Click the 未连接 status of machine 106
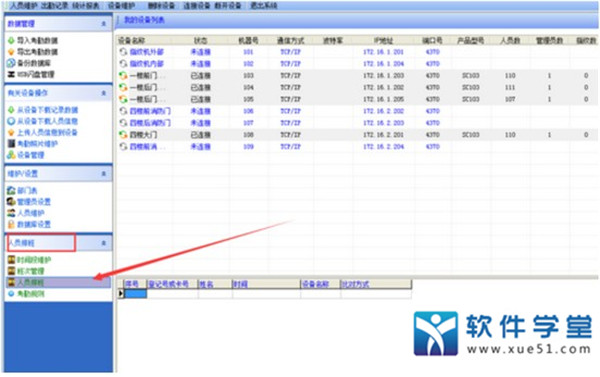 click(x=201, y=111)
